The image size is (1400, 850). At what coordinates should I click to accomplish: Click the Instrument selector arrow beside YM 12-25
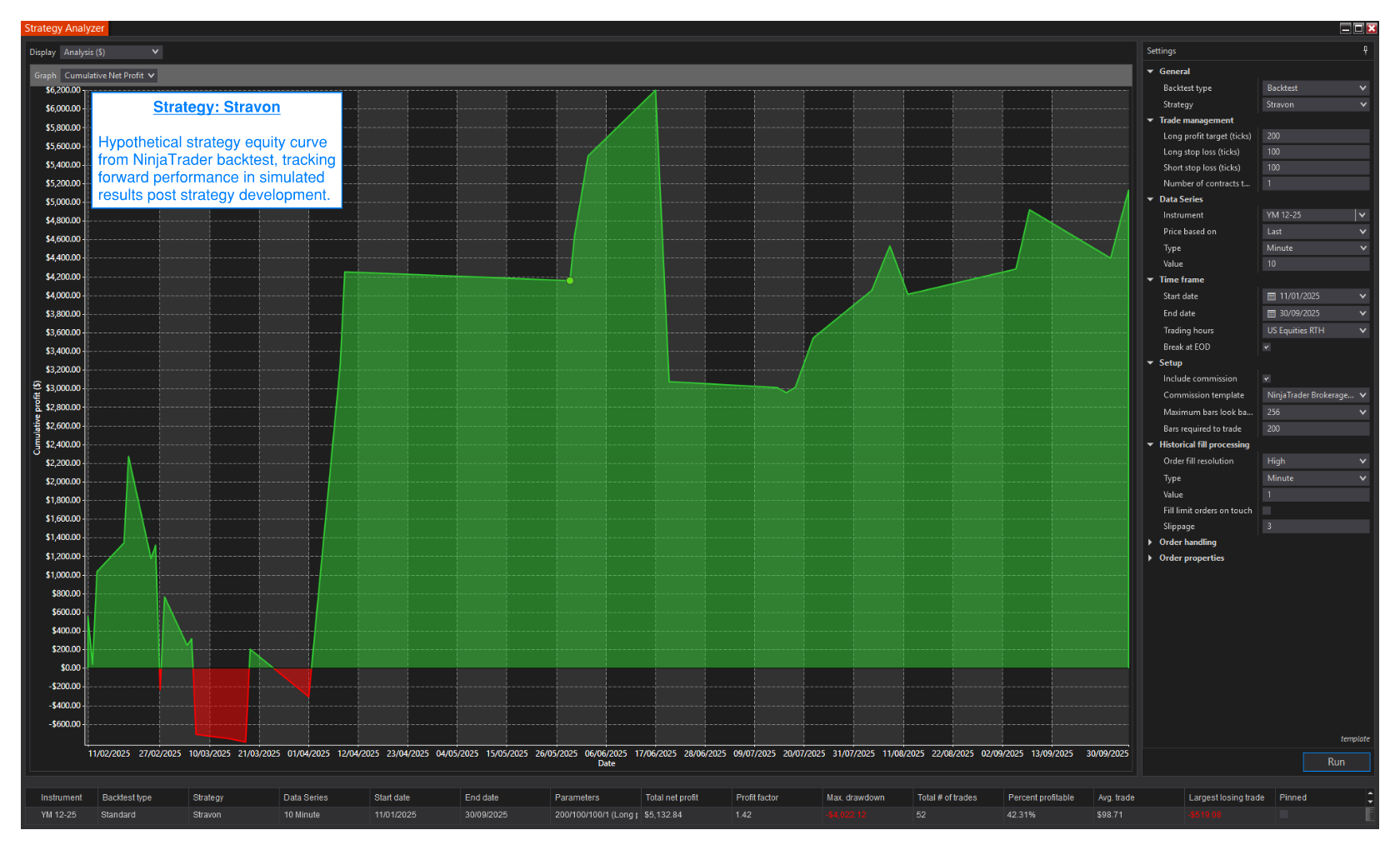pos(1362,215)
